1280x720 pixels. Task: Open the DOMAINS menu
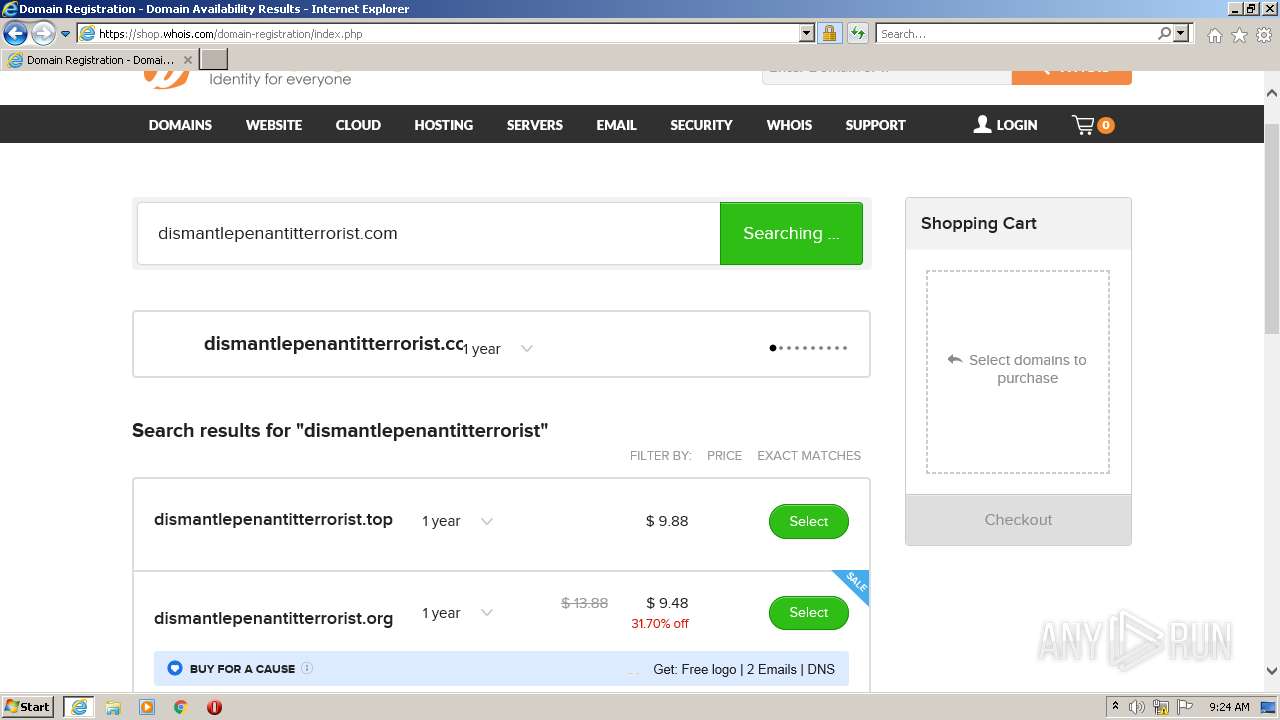tap(180, 125)
